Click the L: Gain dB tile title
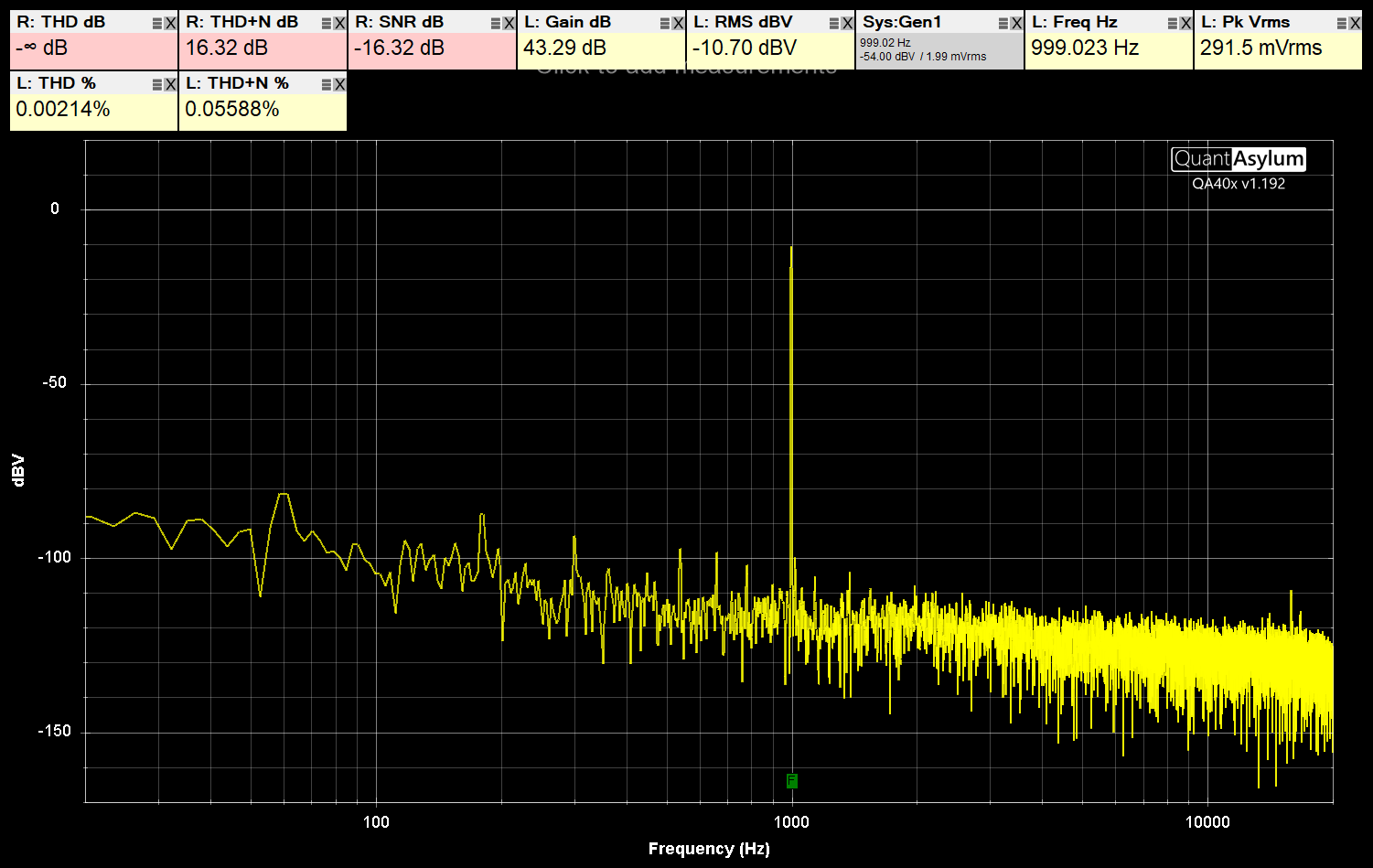The width and height of the screenshot is (1373, 868). click(x=568, y=22)
